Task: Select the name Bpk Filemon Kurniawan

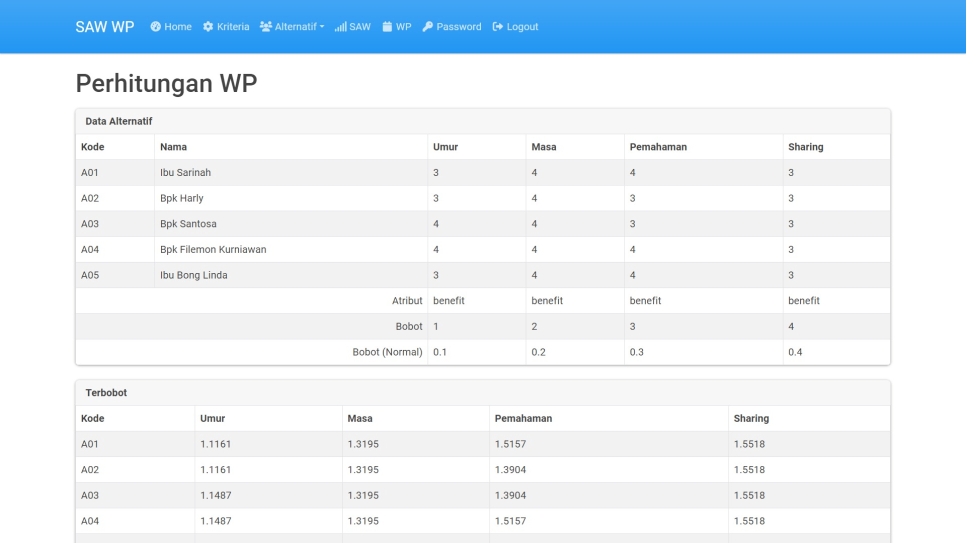Action: pyautogui.click(x=213, y=250)
